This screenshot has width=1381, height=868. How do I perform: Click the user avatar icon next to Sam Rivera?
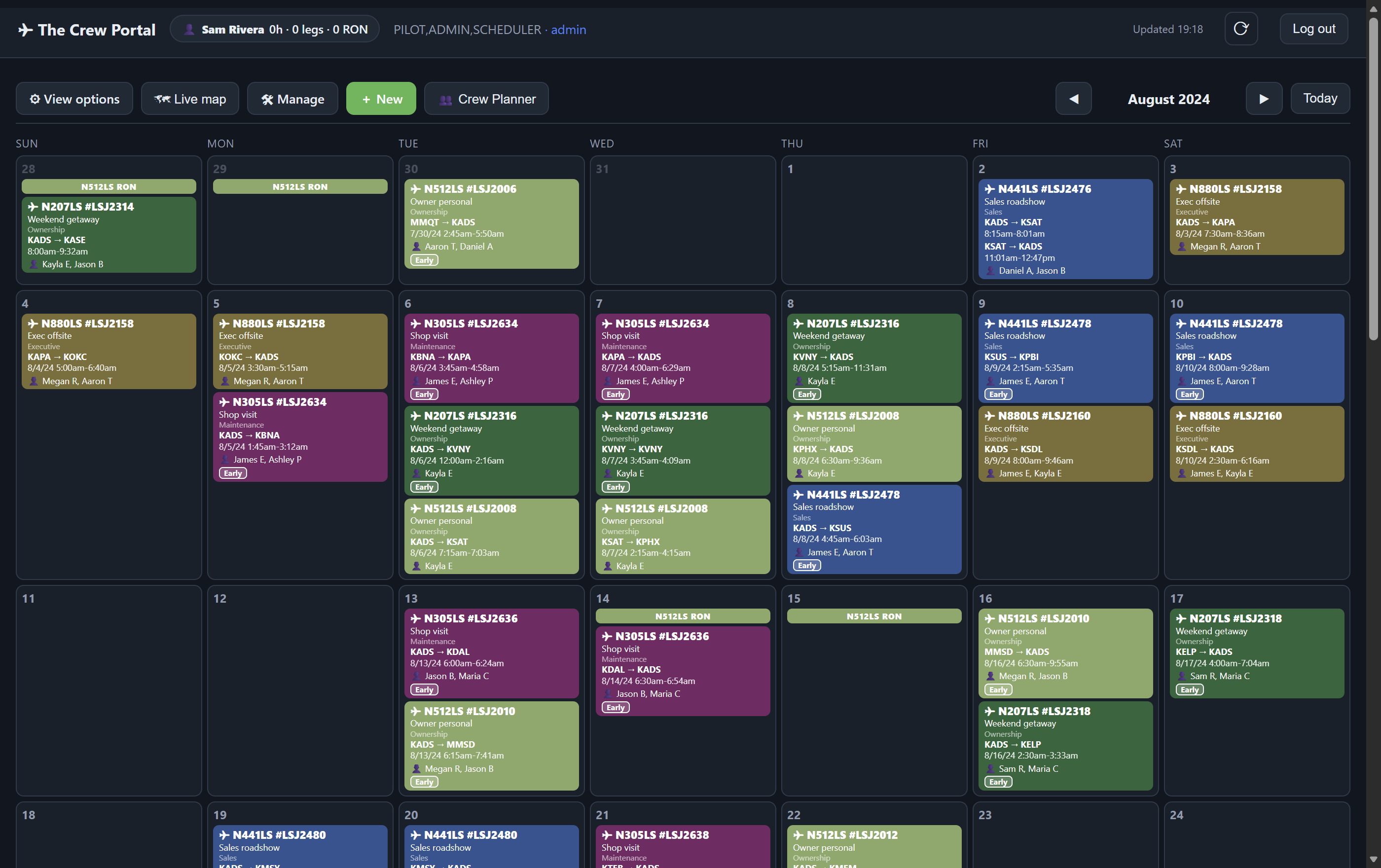click(189, 29)
